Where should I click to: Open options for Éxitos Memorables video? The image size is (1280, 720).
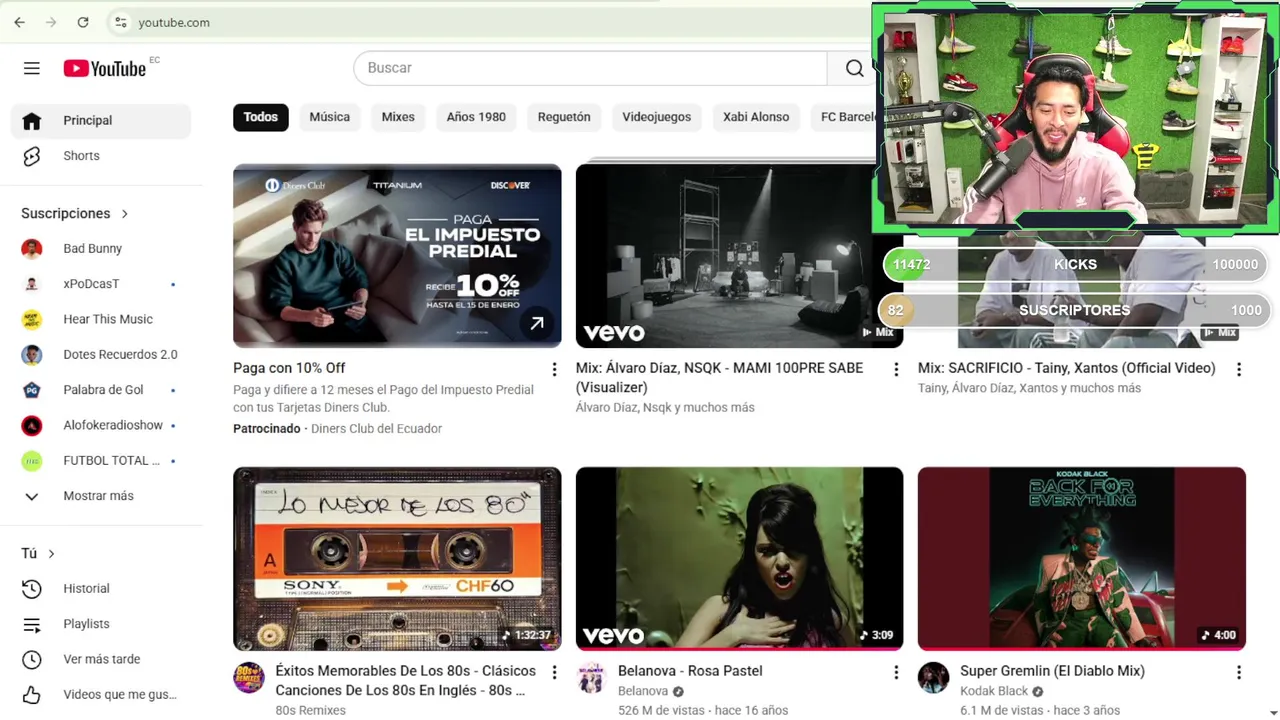[x=554, y=672]
